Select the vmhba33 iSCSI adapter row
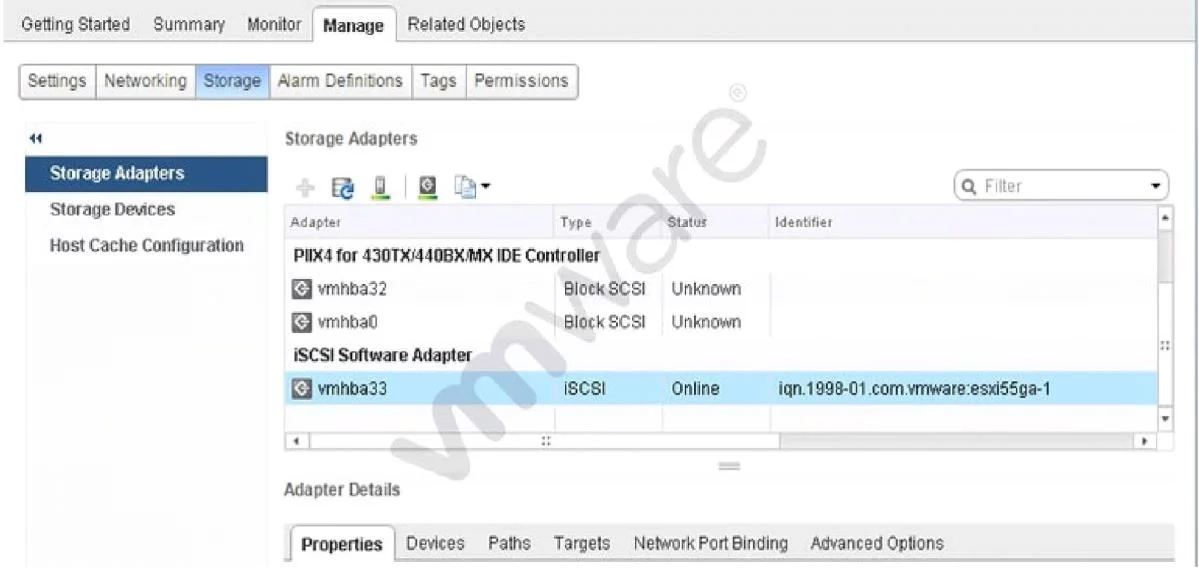1199x568 pixels. tap(721, 389)
